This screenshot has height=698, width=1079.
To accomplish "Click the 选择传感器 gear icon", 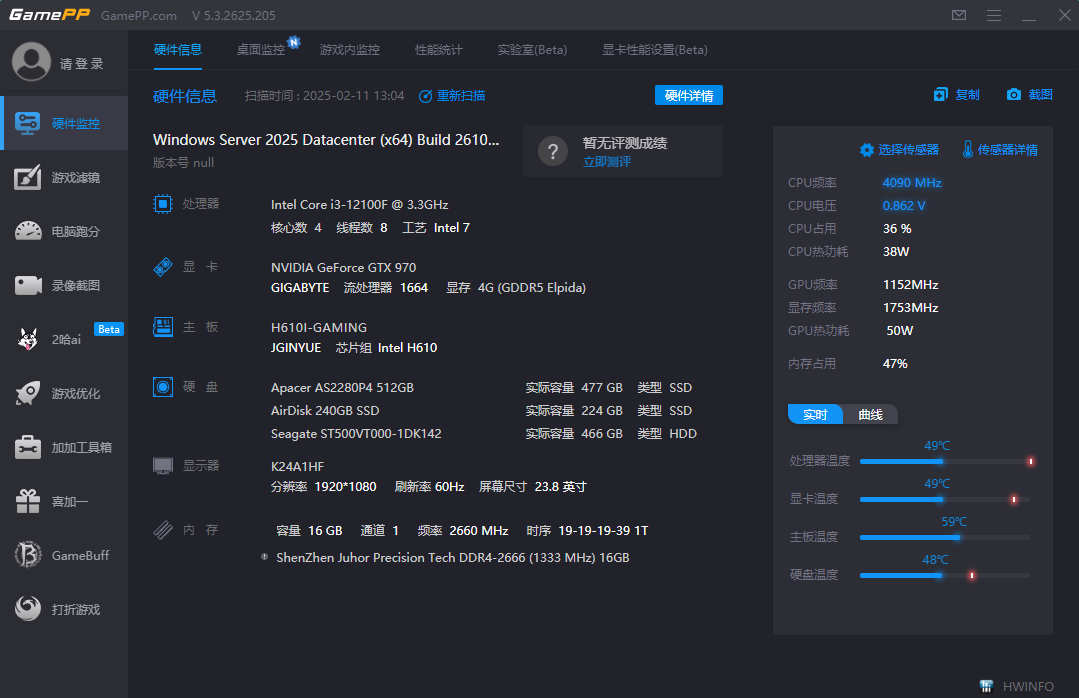I will pyautogui.click(x=866, y=149).
